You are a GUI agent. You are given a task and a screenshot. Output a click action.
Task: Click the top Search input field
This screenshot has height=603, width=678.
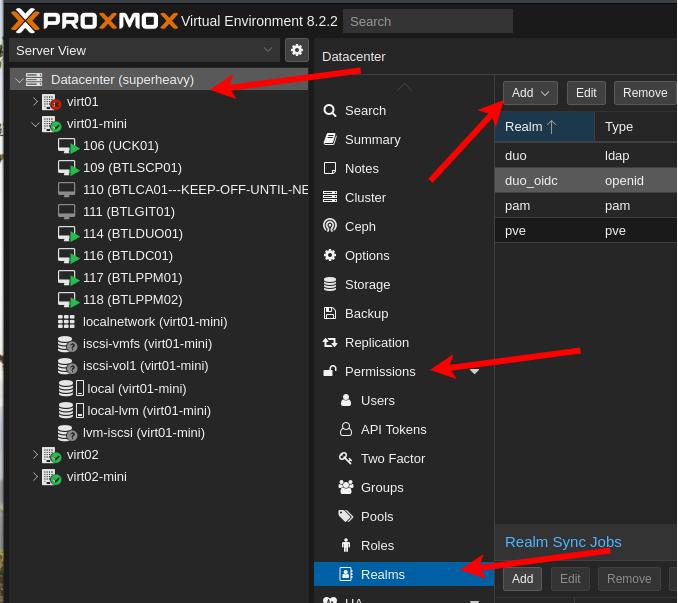(427, 21)
